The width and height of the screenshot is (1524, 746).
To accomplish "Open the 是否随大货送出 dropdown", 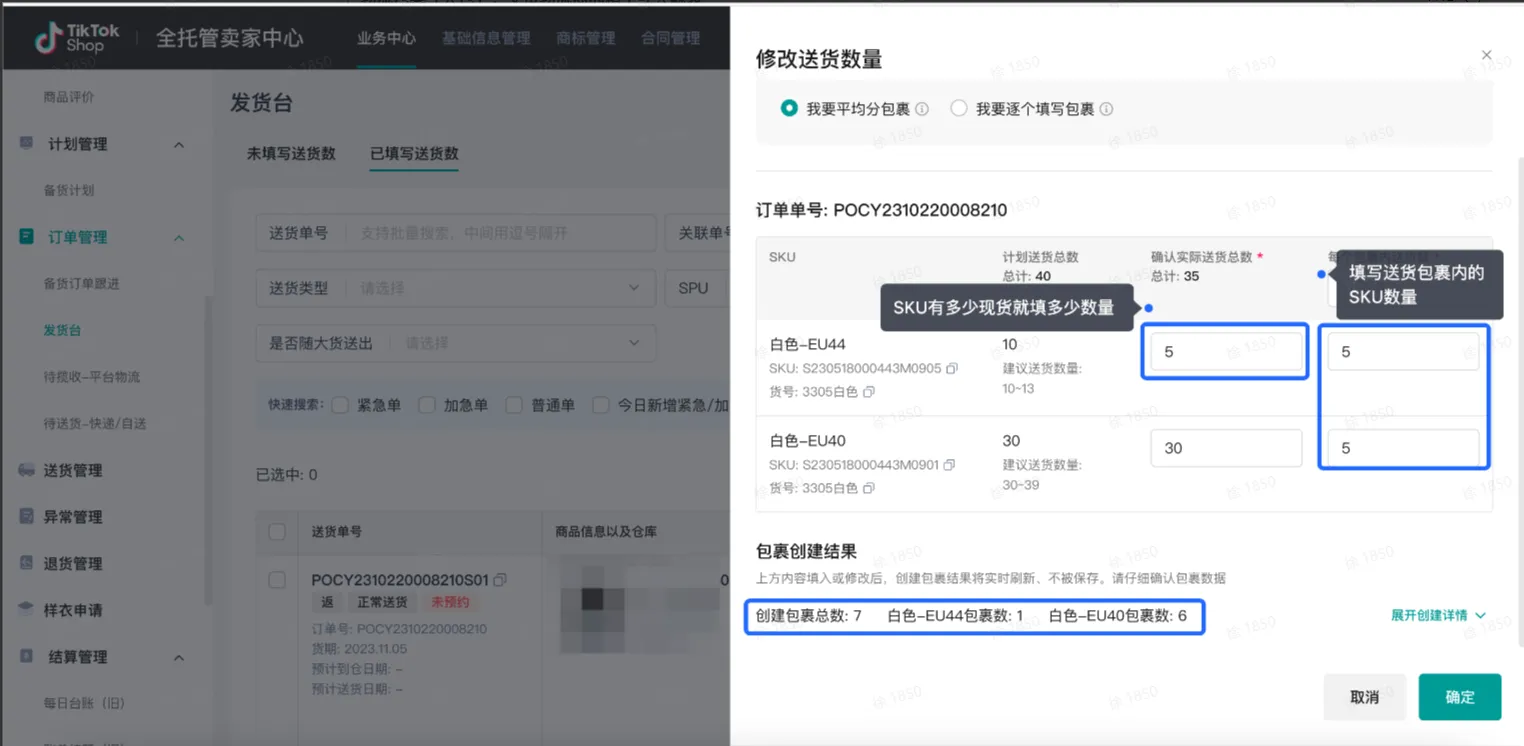I will (x=456, y=343).
